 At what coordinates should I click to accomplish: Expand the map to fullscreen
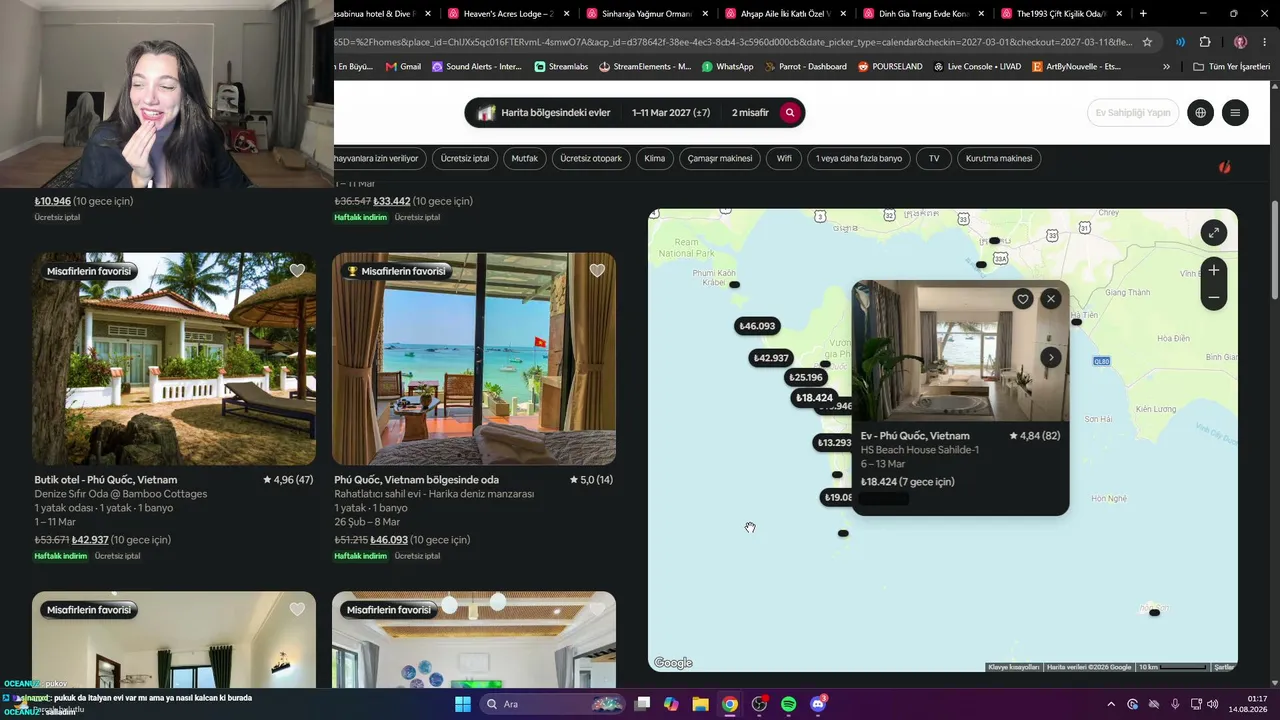point(1213,233)
